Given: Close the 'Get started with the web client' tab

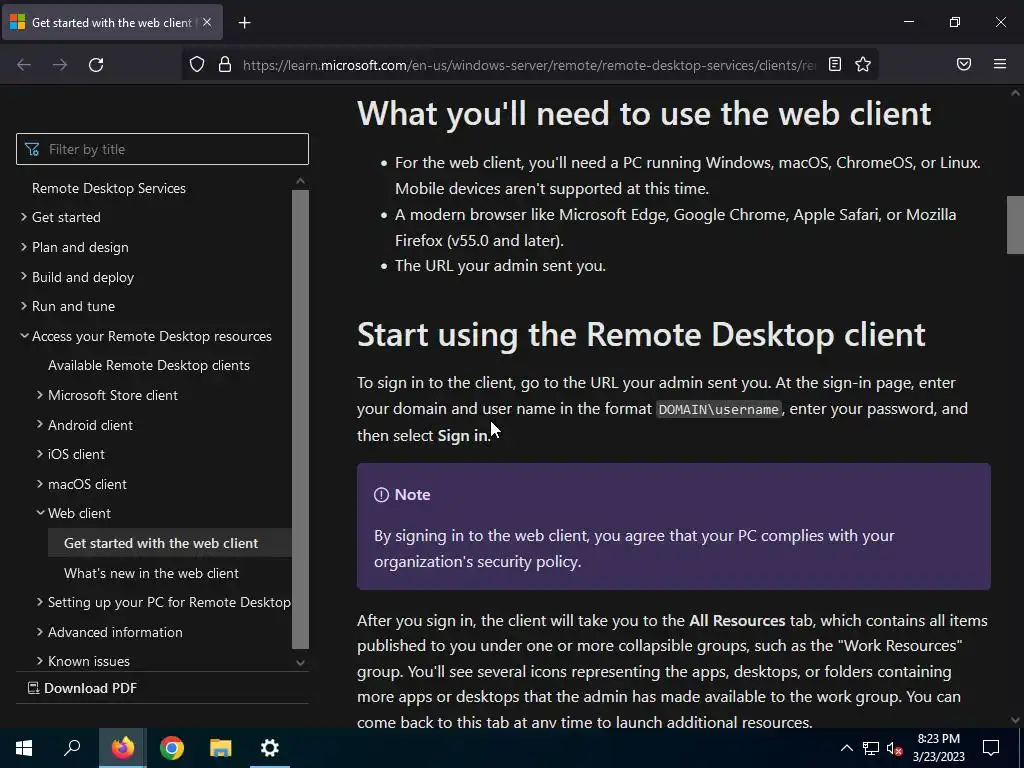Looking at the screenshot, I should pyautogui.click(x=207, y=22).
